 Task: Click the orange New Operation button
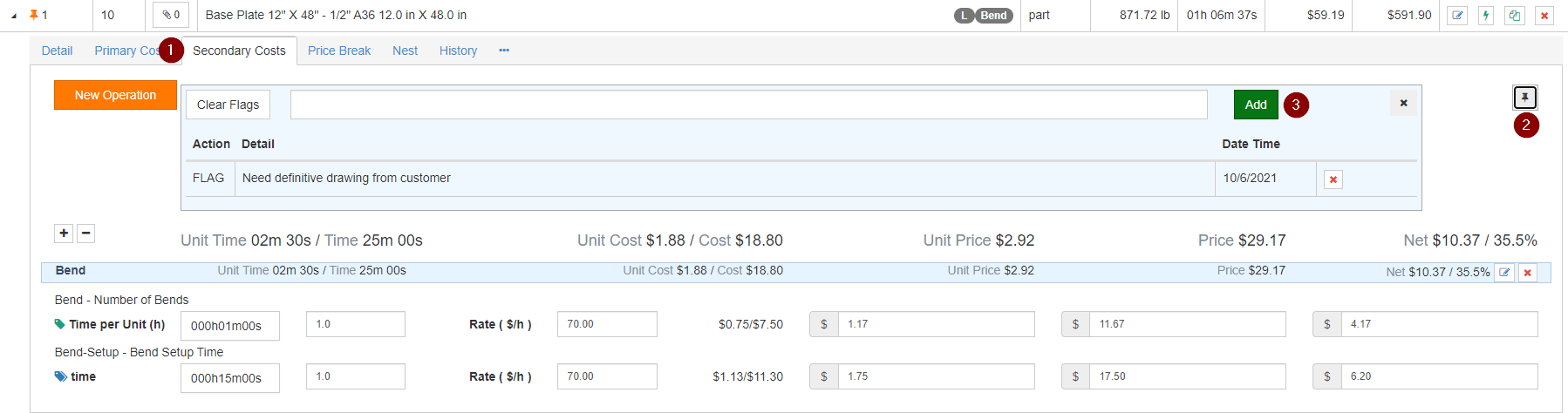coord(115,95)
